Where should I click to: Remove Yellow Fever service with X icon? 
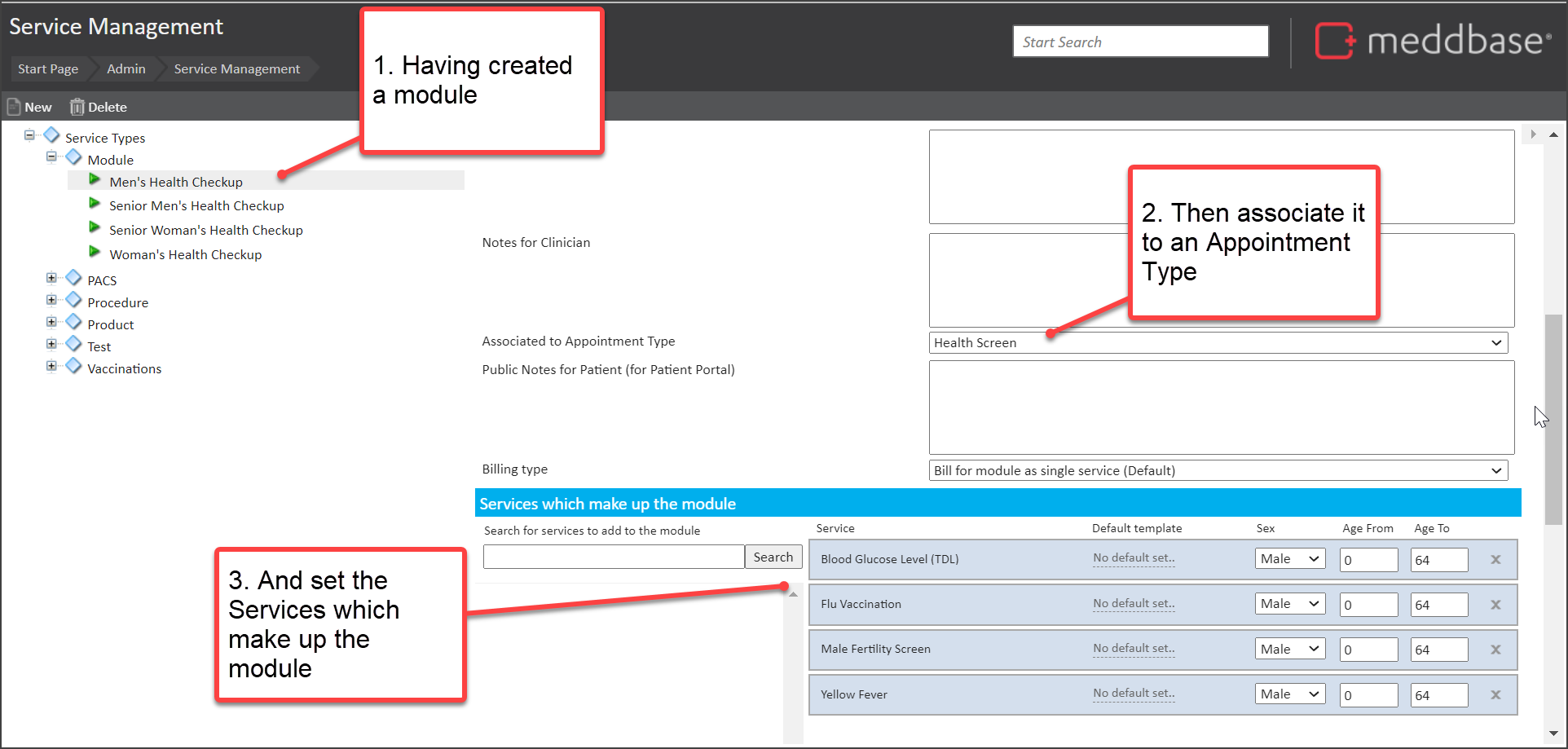(1495, 695)
